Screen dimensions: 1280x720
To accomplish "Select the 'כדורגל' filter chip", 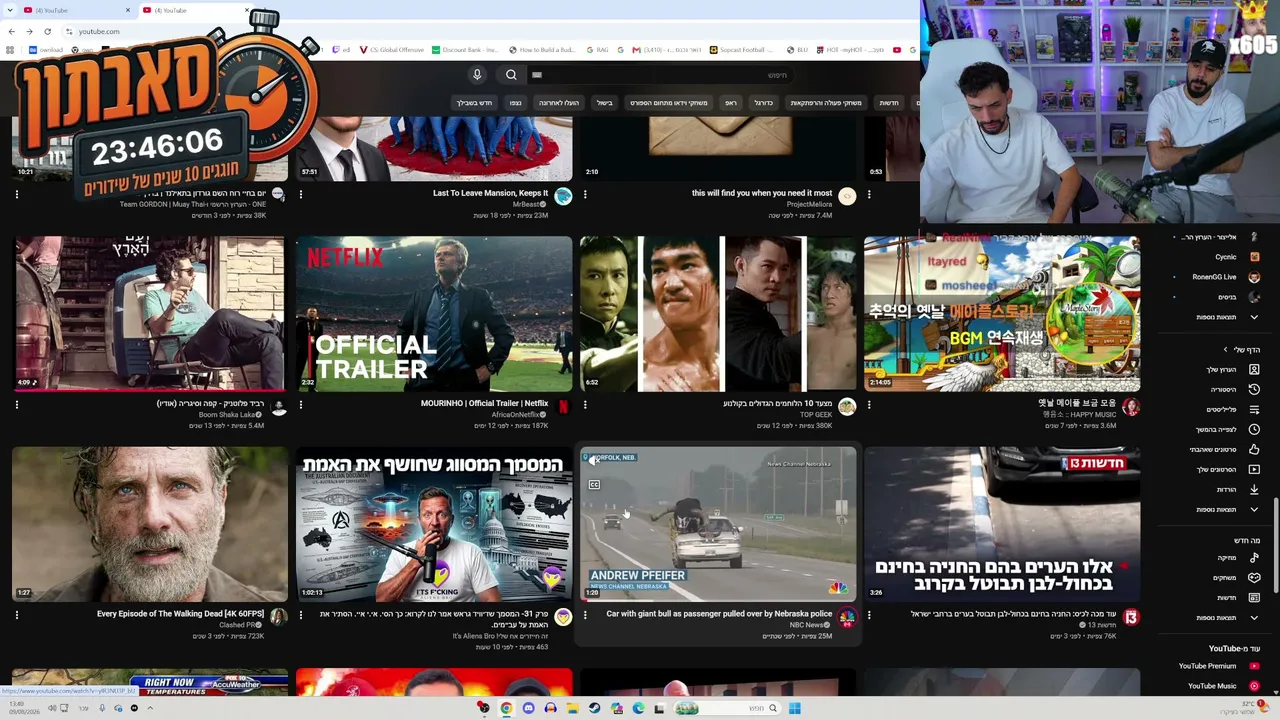I will [x=763, y=103].
